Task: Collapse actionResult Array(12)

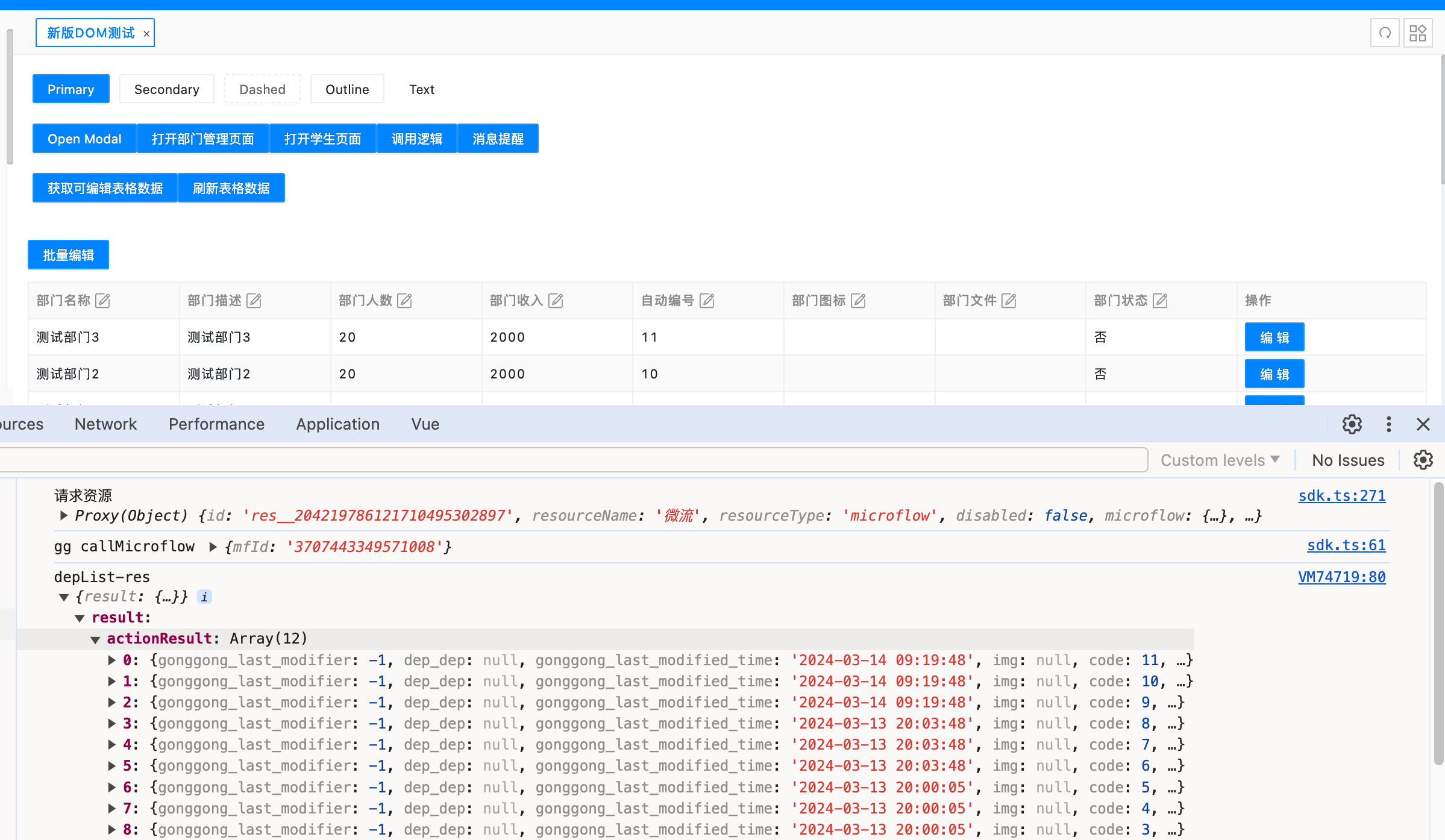Action: pos(95,639)
